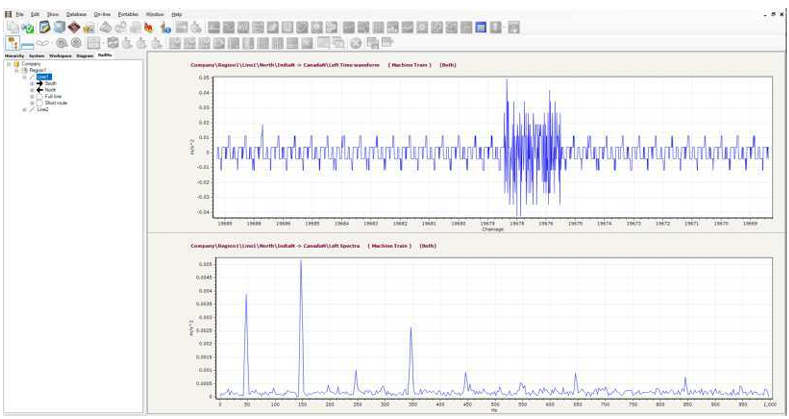This screenshot has height=419, width=789.
Task: Click the Line2 diagonal line icon
Action: 32,109
